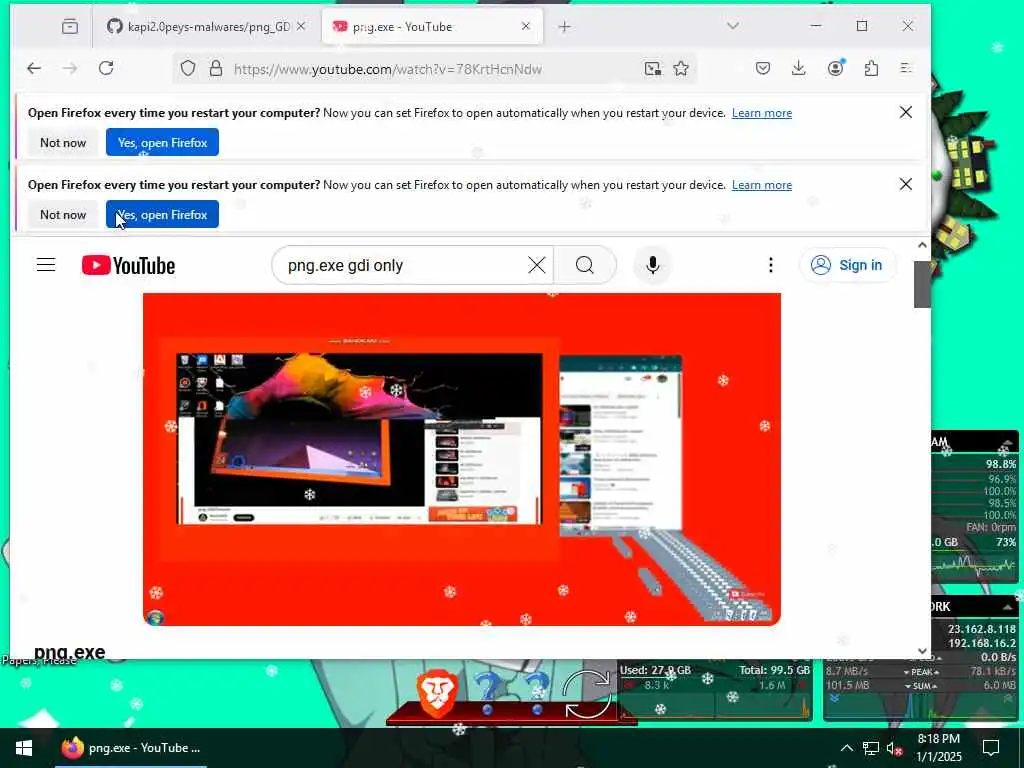Go to YouTube home via logo
Image resolution: width=1024 pixels, height=768 pixels.
pyautogui.click(x=129, y=265)
